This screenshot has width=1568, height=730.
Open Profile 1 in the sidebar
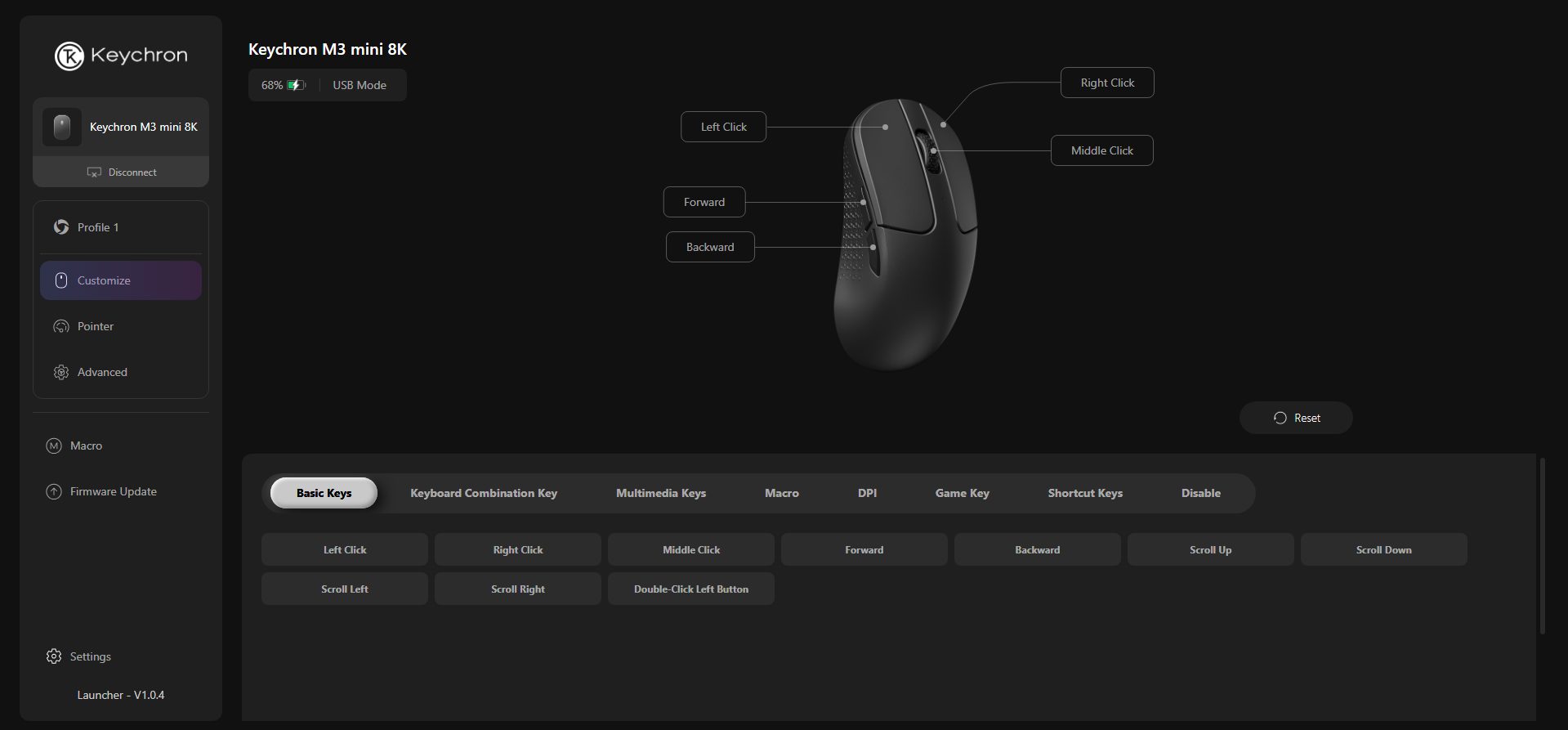pos(98,227)
